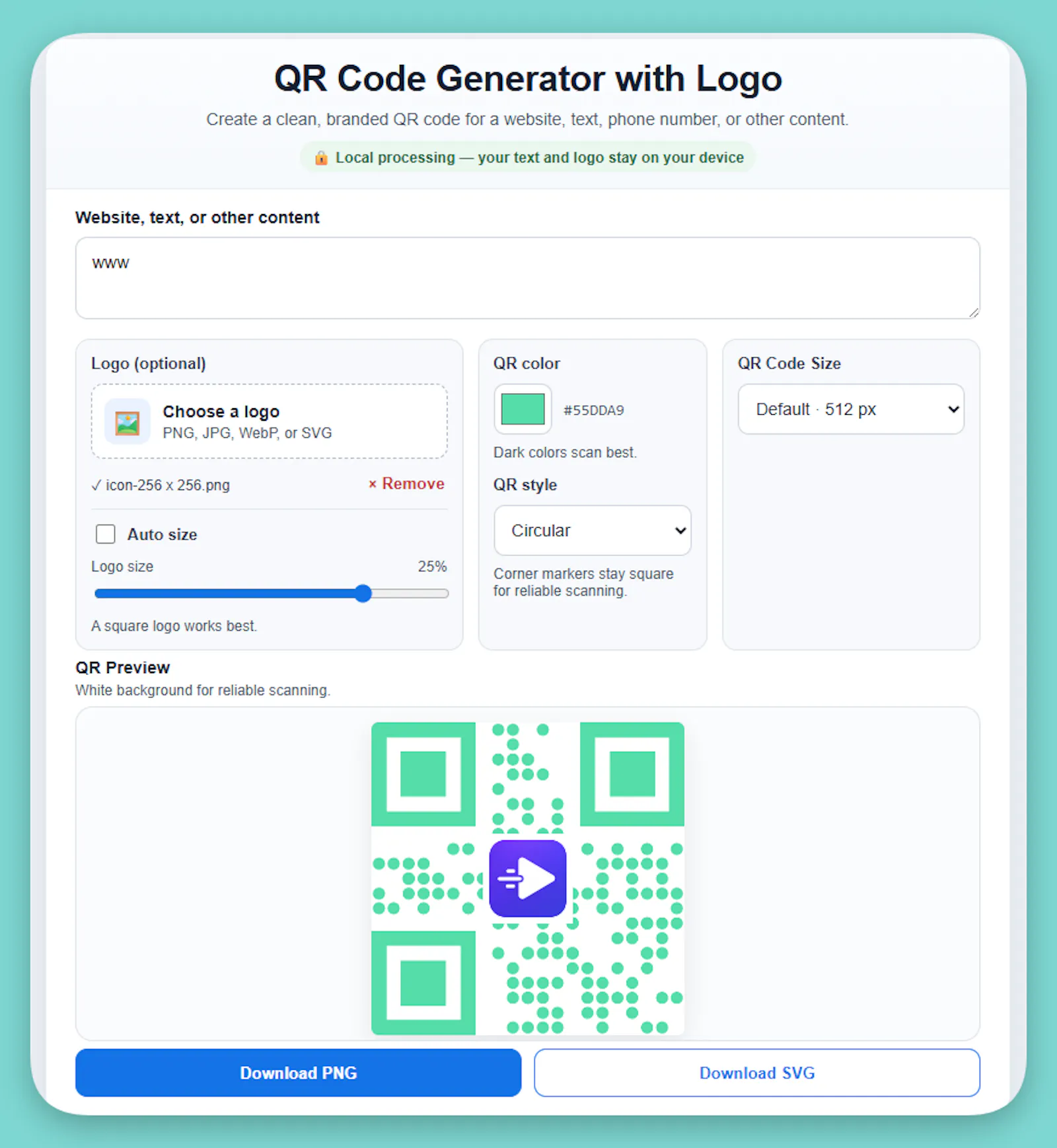Click the QR Preview heading

coord(123,668)
